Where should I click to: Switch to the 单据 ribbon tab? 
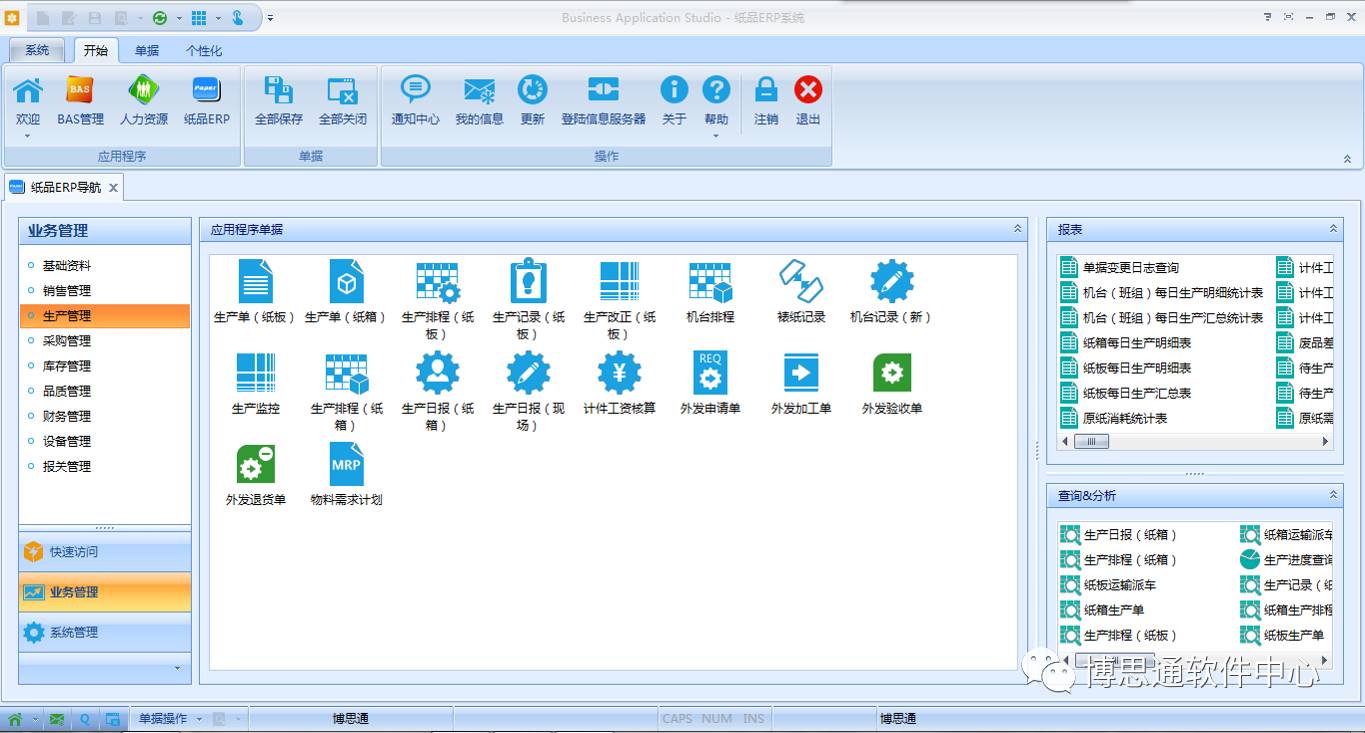tap(147, 51)
